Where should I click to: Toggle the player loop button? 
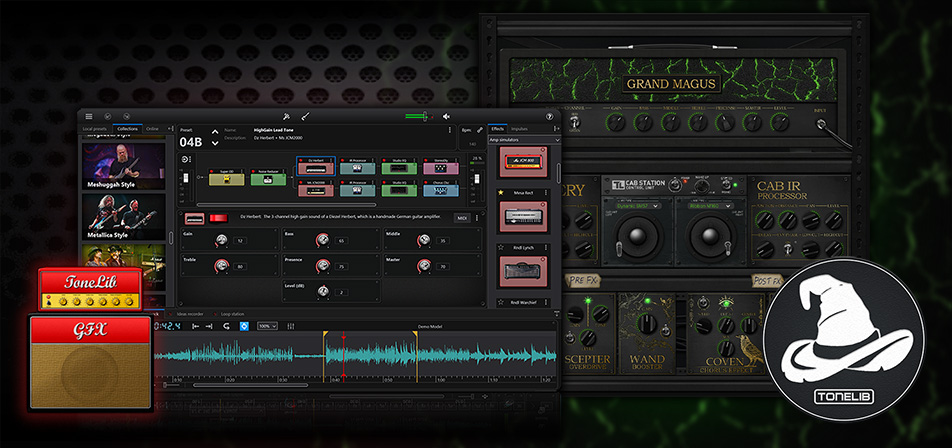(226, 326)
